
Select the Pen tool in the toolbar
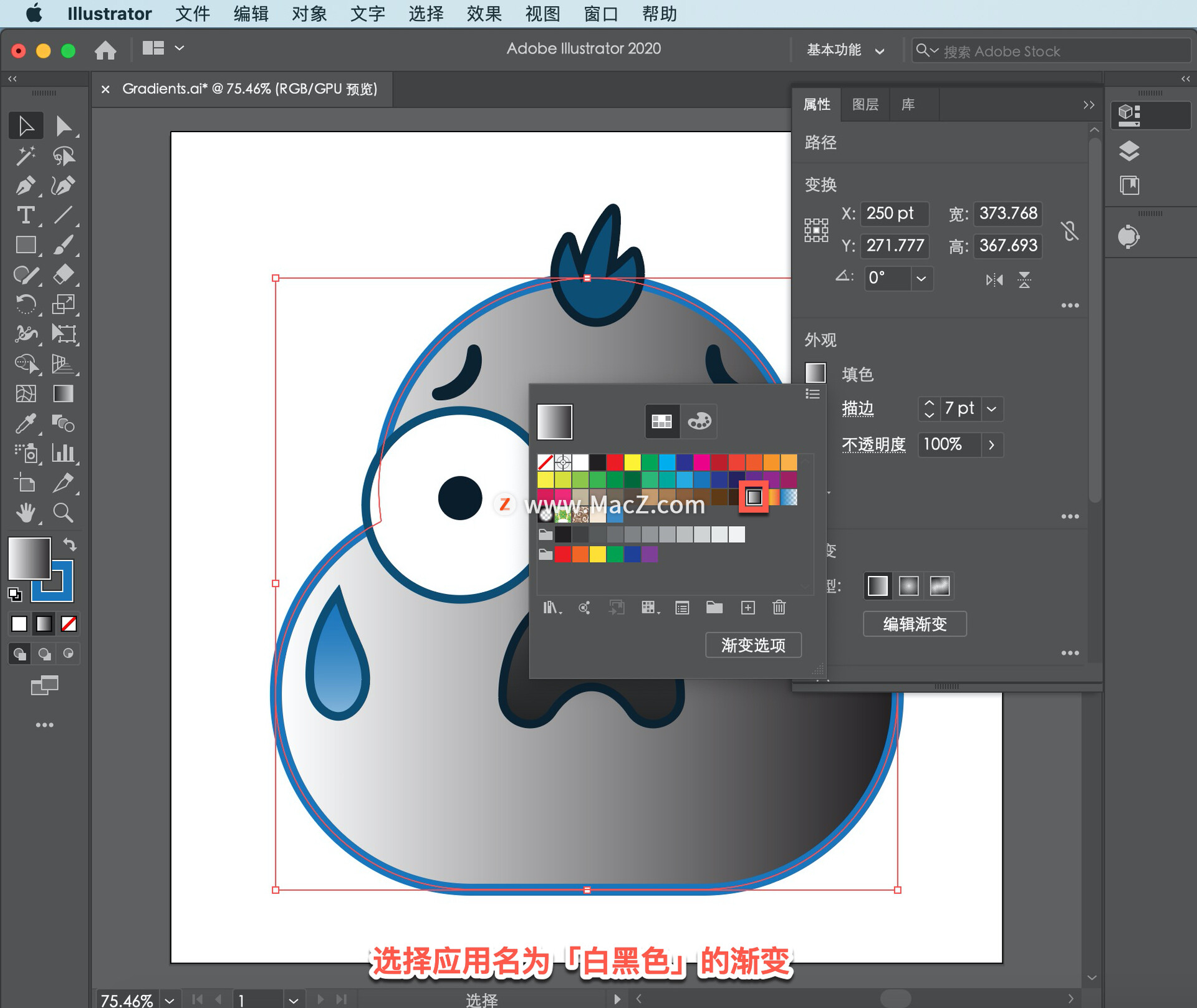pyautogui.click(x=26, y=186)
